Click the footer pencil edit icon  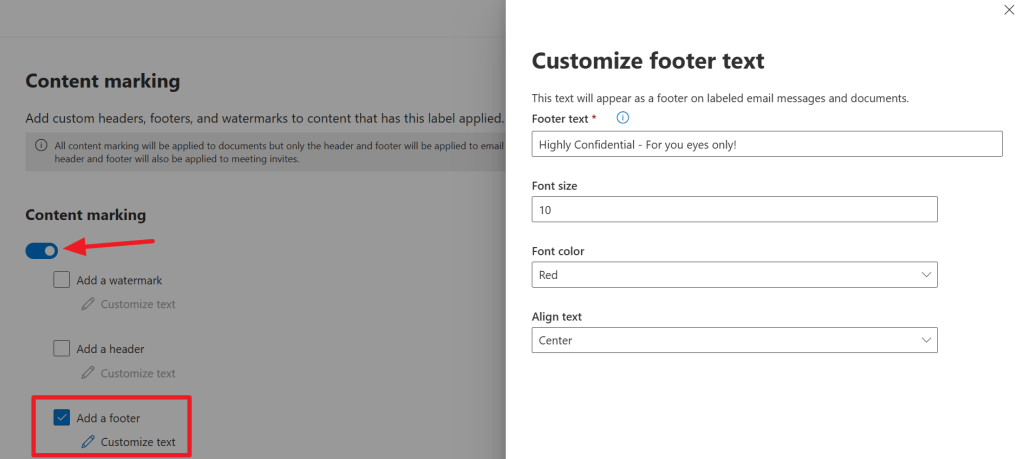pos(88,441)
